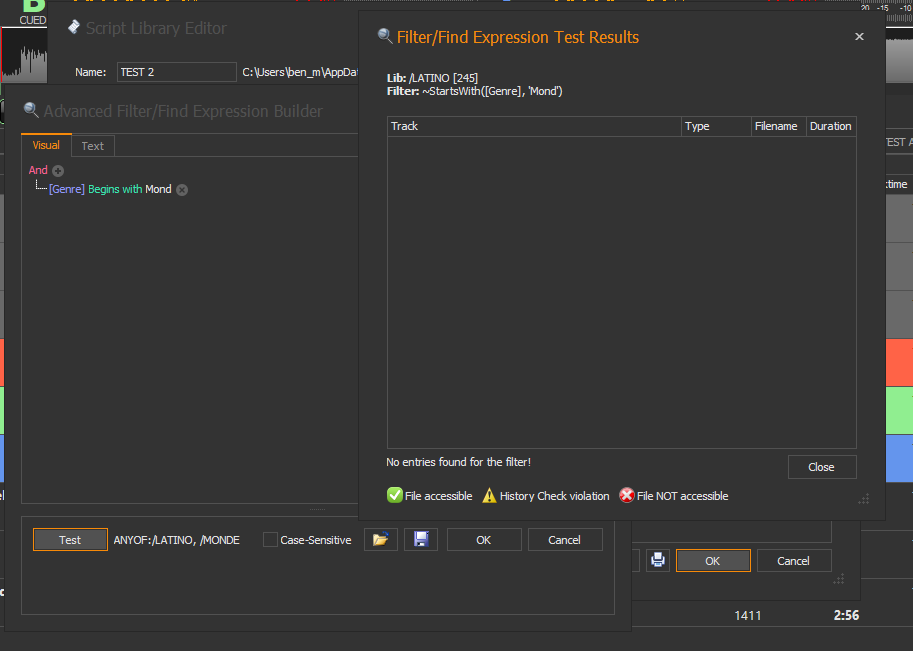Screen dimensions: 913x651
Task: Enable the Case-Sensitive checkbox
Action: [x=270, y=540]
